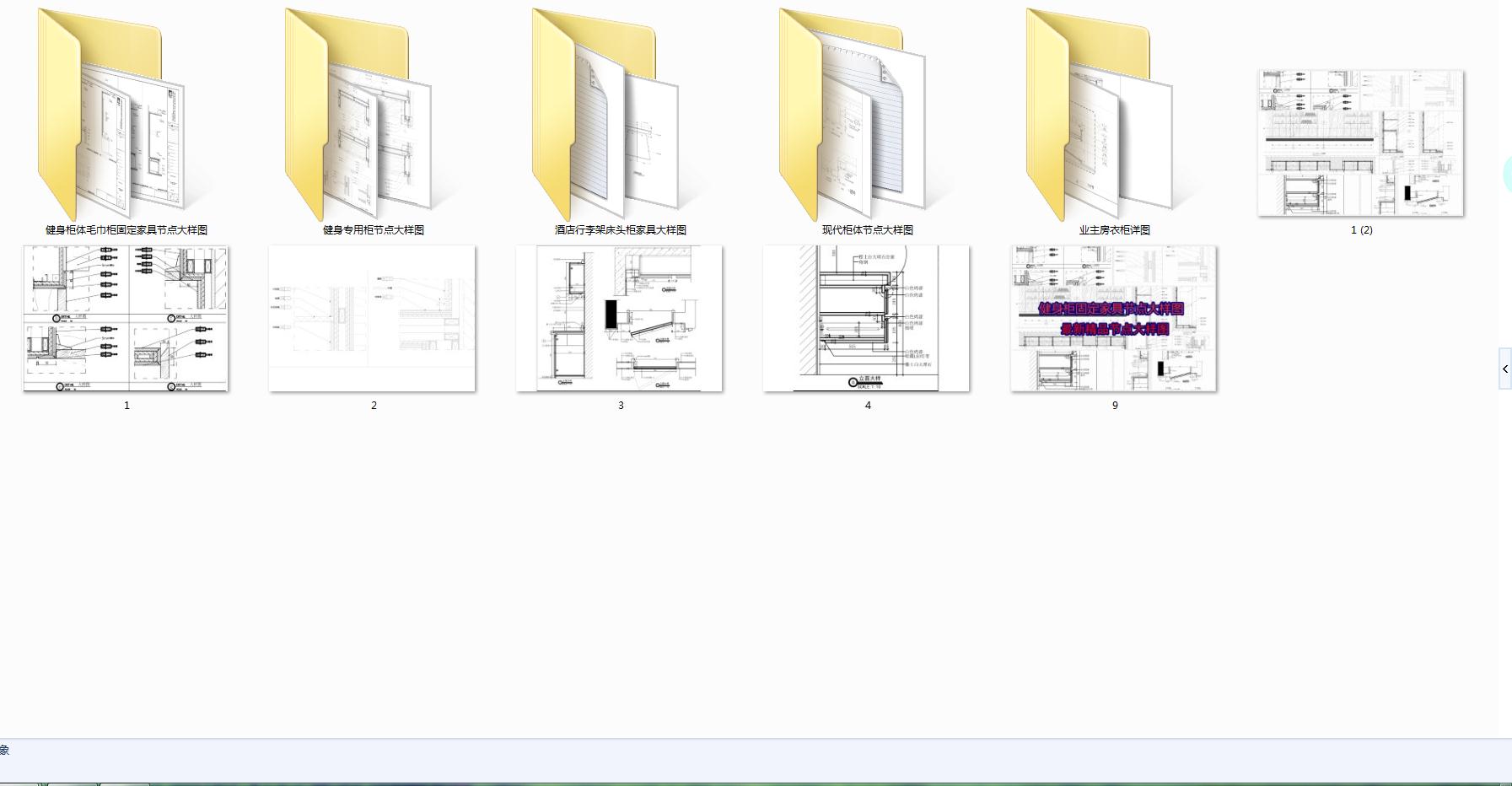The width and height of the screenshot is (1512, 786).
Task: Click the file name label 健身柜体毛巾柜固定家具节点大样图
Action: click(126, 229)
